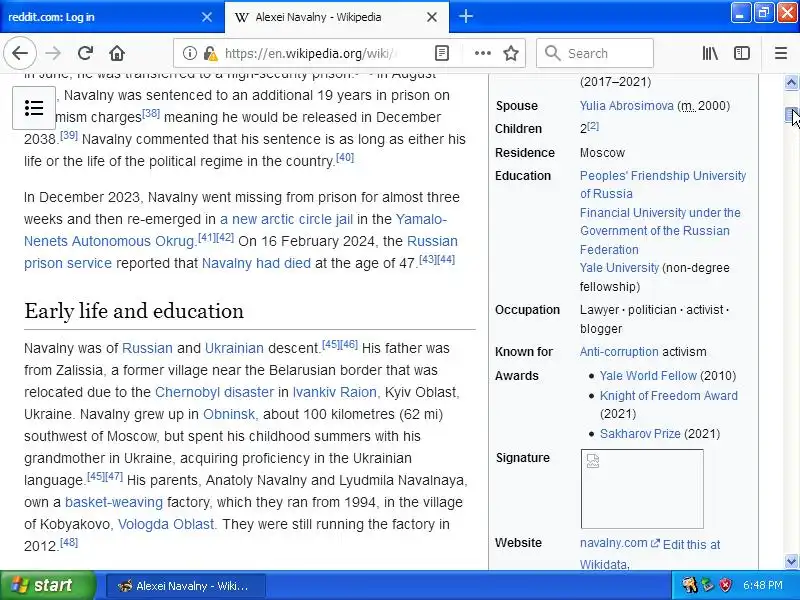Image resolution: width=800 pixels, height=600 pixels.
Task: Follow the Yale University link
Action: (x=619, y=268)
